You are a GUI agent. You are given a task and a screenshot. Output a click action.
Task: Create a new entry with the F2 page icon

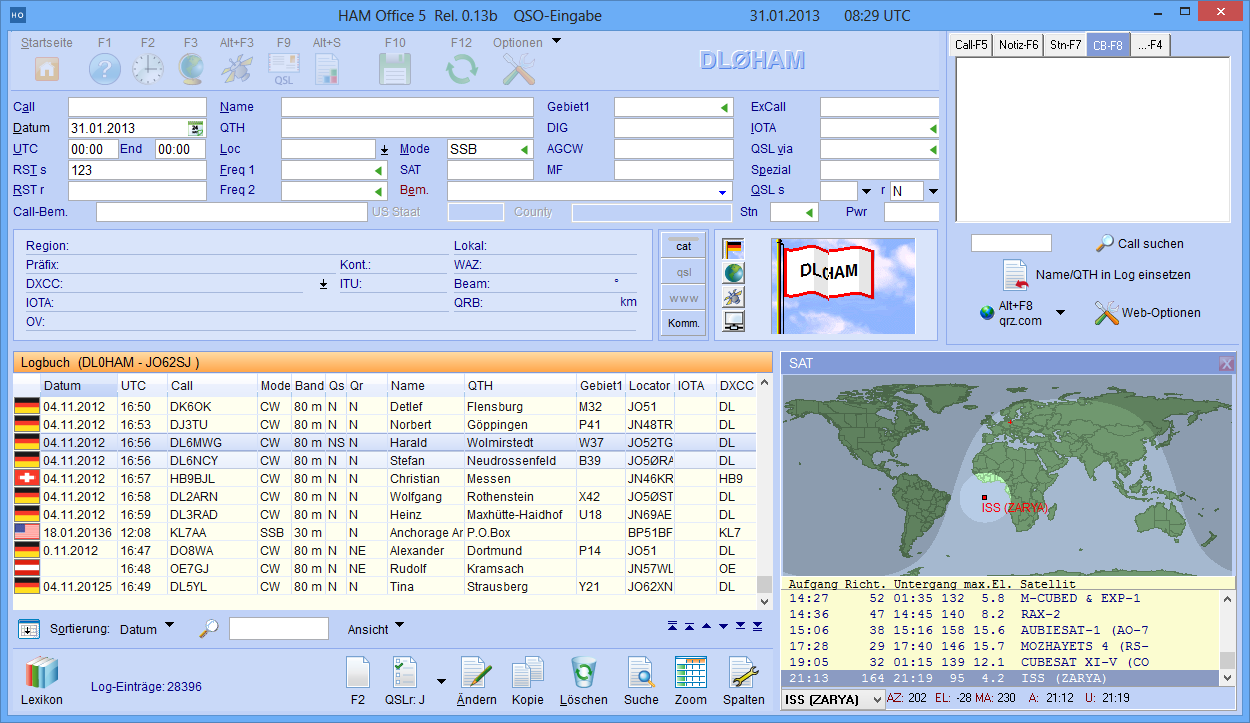click(x=358, y=672)
